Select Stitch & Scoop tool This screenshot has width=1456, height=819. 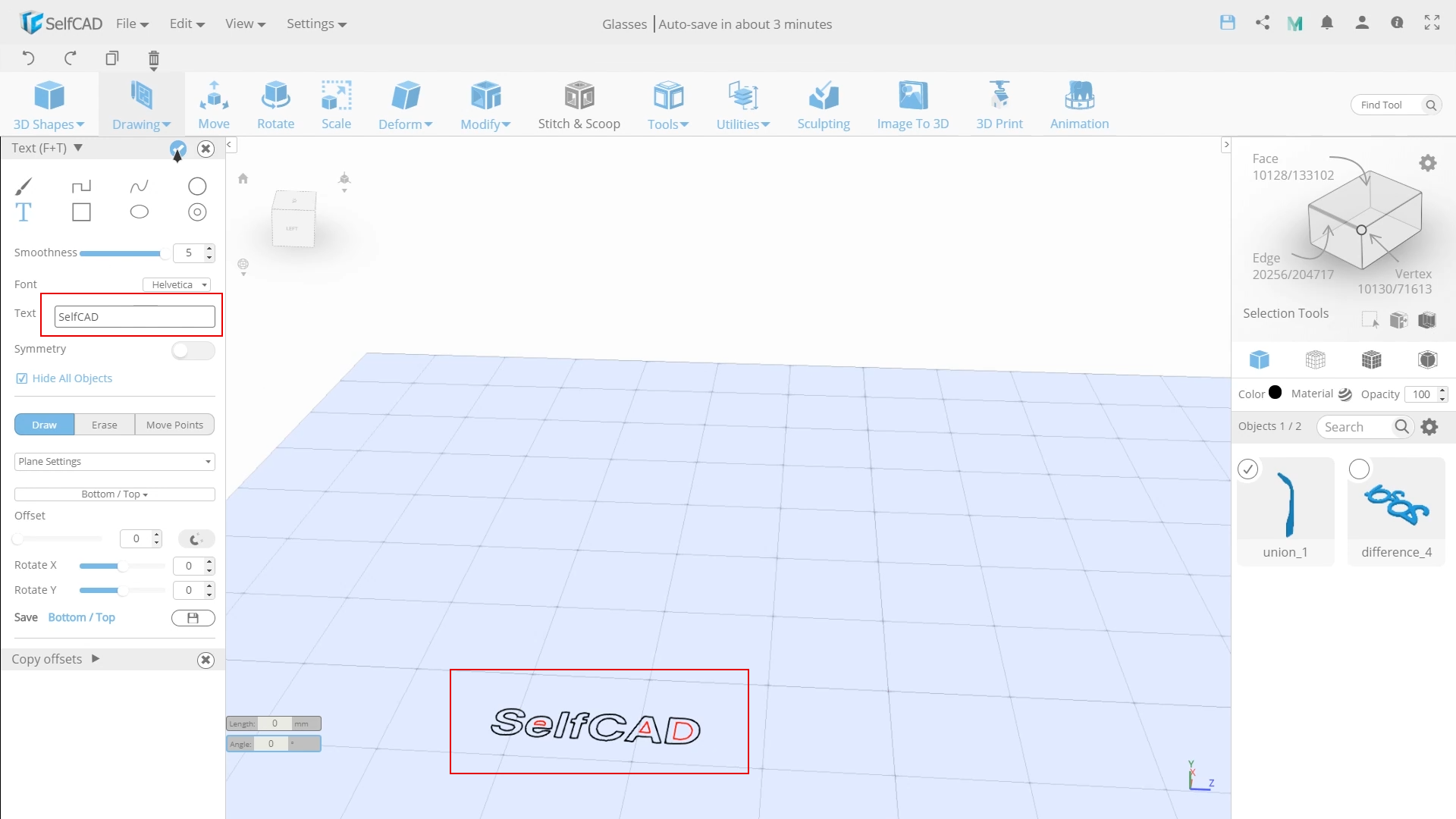pos(579,105)
